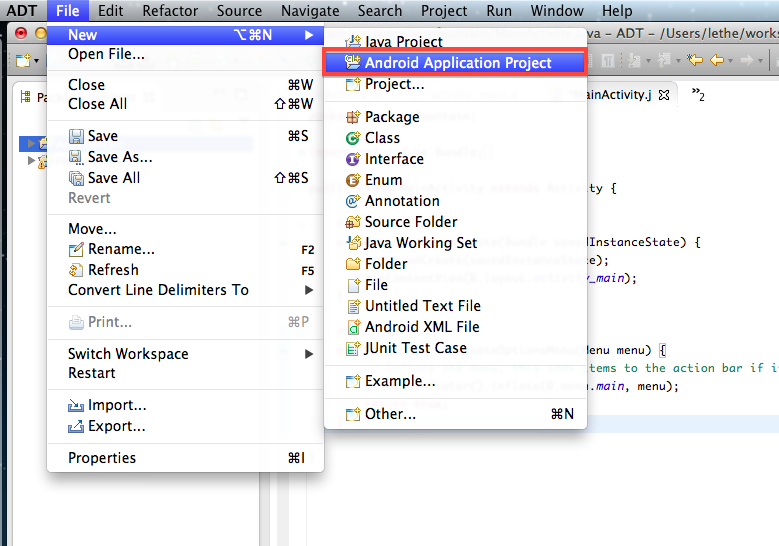Image resolution: width=779 pixels, height=546 pixels.
Task: Open the File menu
Action: pos(68,10)
